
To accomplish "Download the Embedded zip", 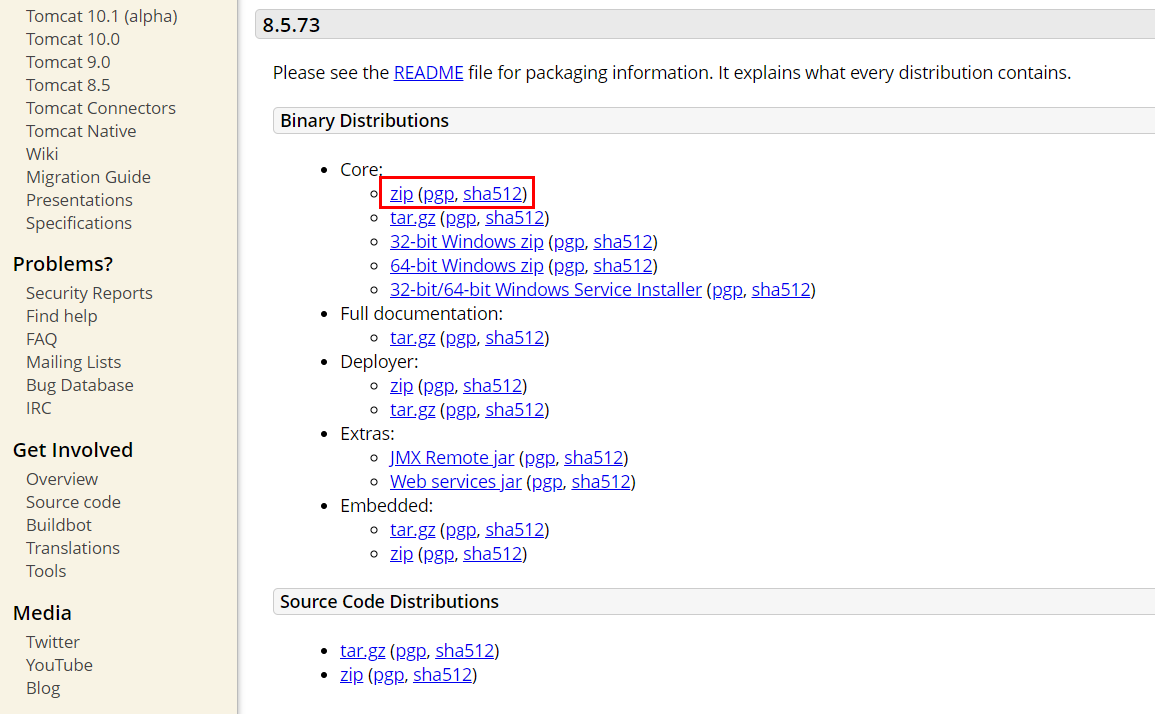I will [401, 553].
